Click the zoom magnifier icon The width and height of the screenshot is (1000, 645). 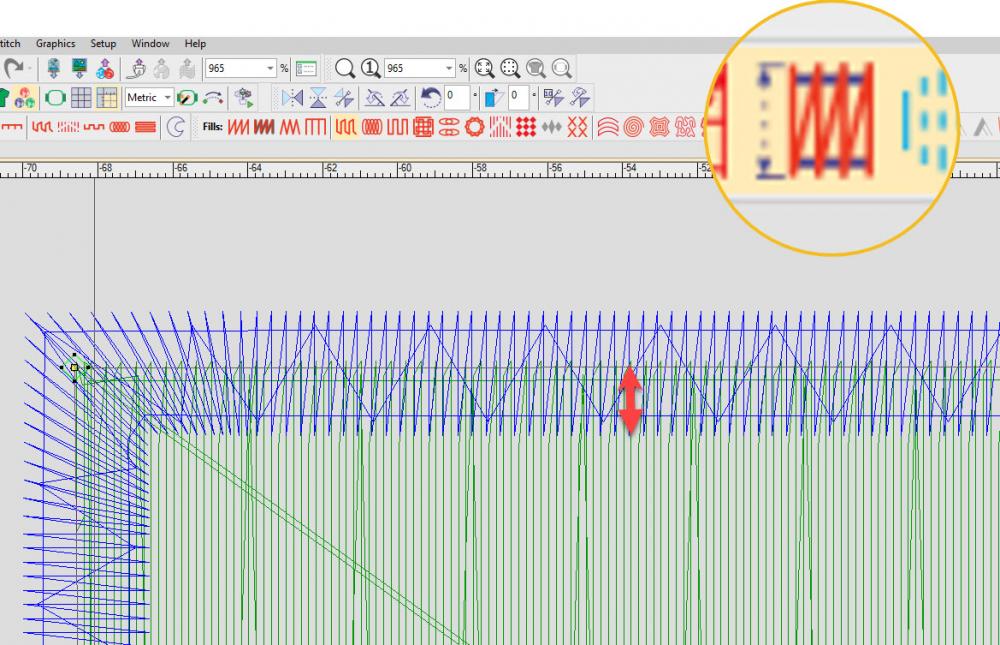tap(344, 68)
